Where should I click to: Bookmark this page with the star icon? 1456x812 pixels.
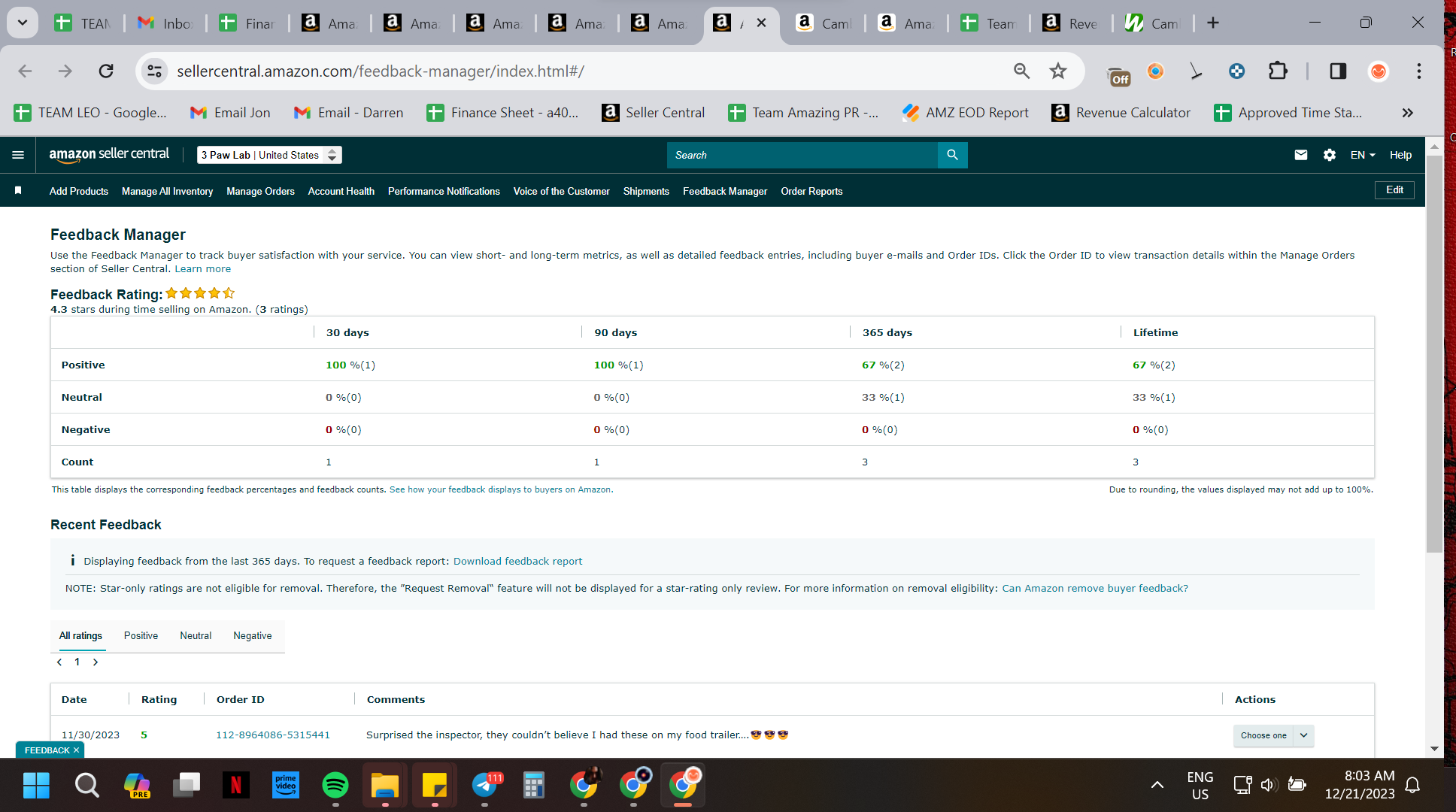coord(1058,71)
